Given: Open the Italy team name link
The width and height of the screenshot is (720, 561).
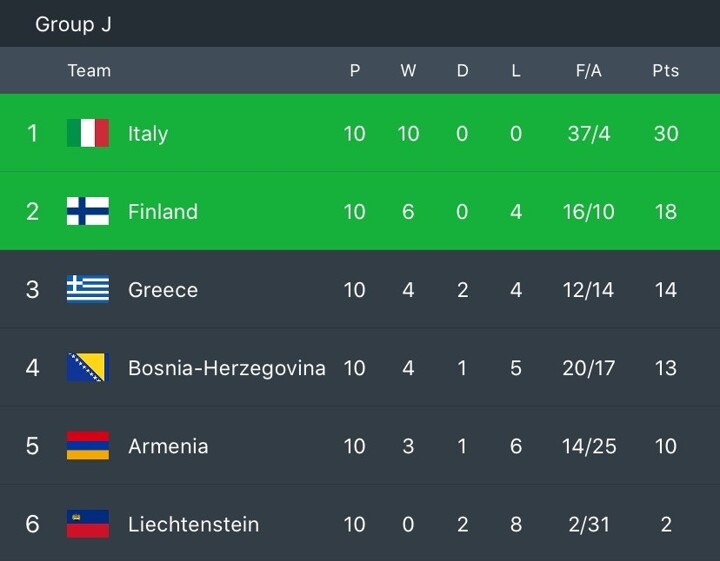Looking at the screenshot, I should point(148,133).
